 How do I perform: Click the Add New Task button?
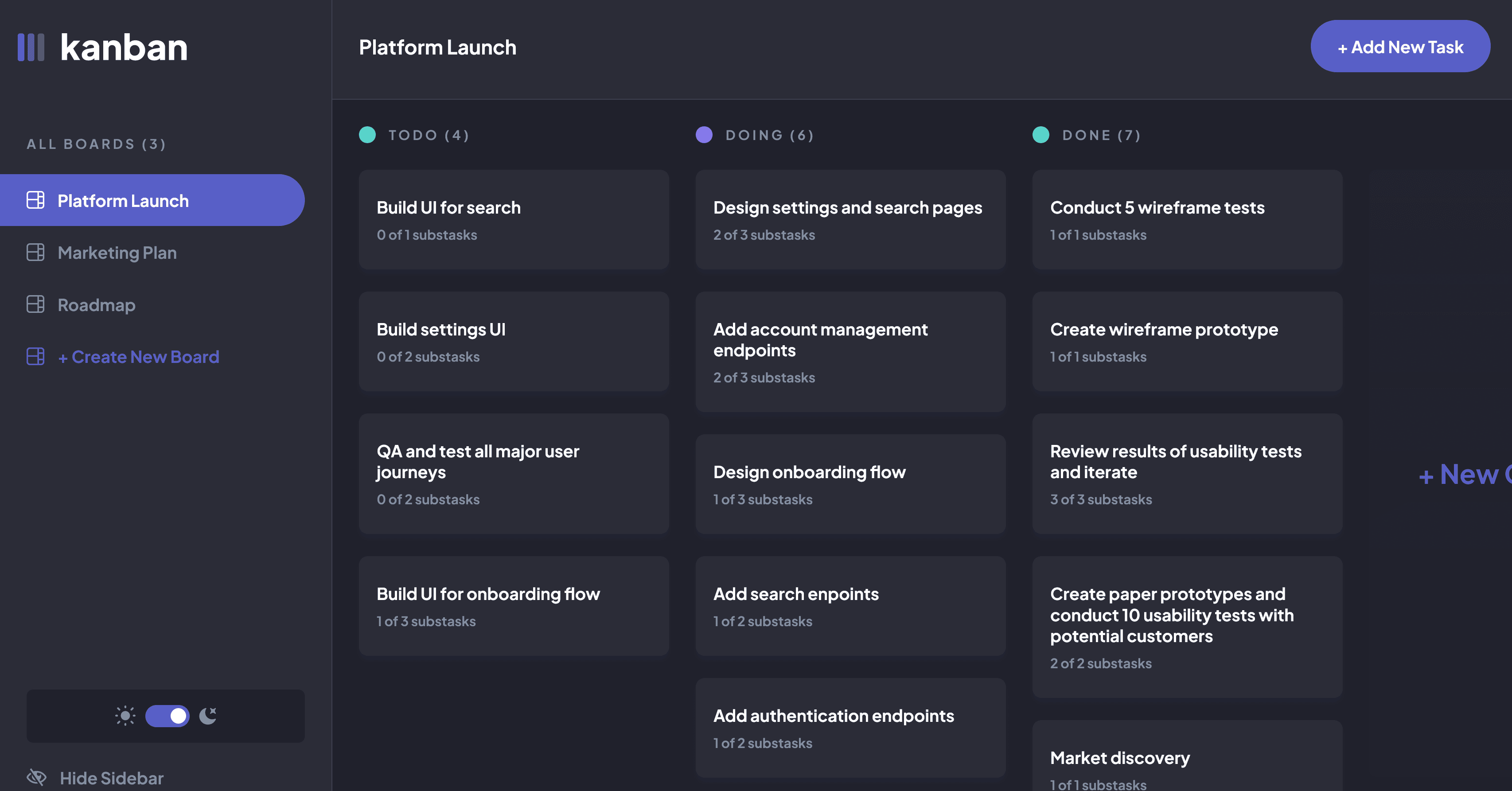coord(1400,45)
